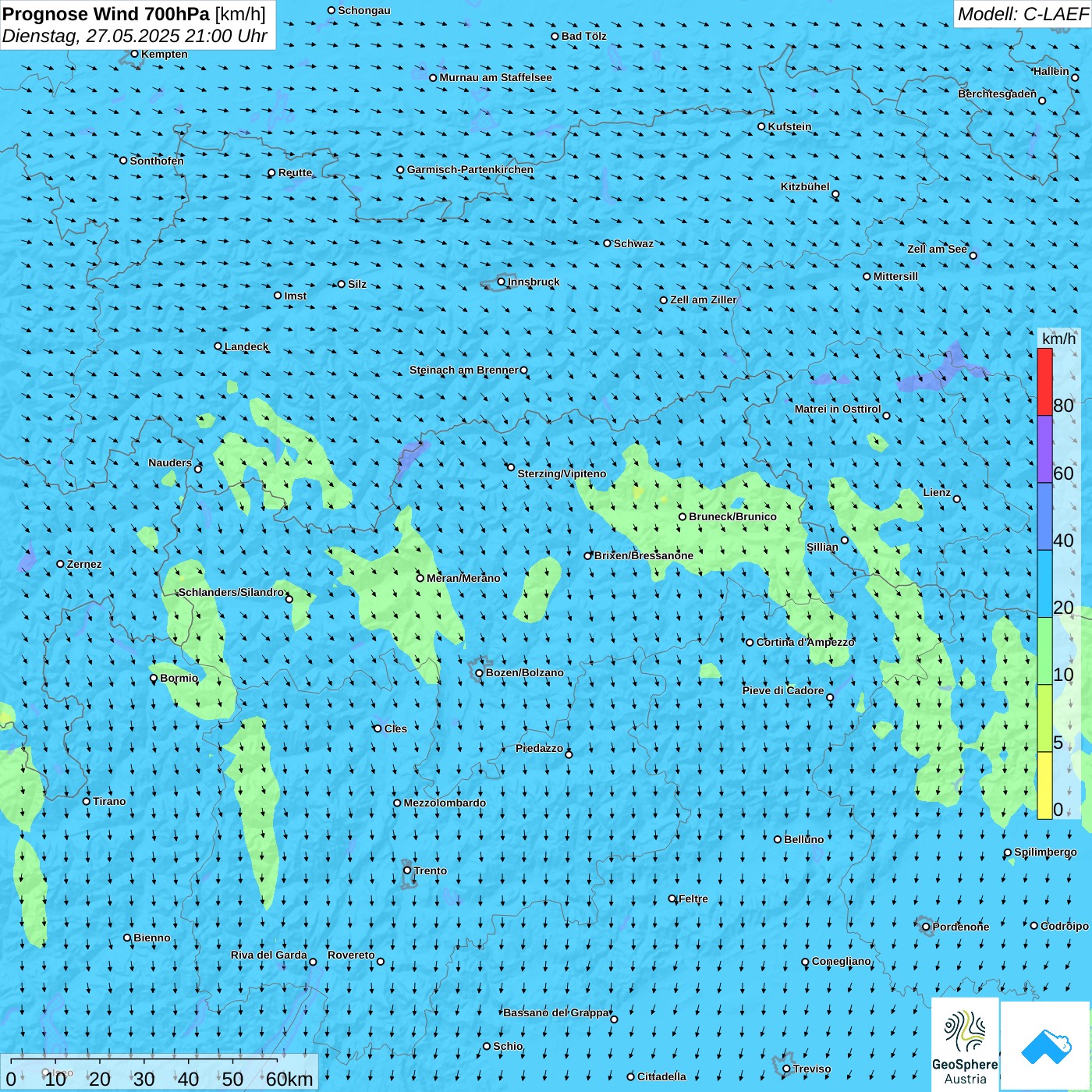Click the blue cloud logo icon
This screenshot has height=1092, width=1092.
point(1046,1046)
